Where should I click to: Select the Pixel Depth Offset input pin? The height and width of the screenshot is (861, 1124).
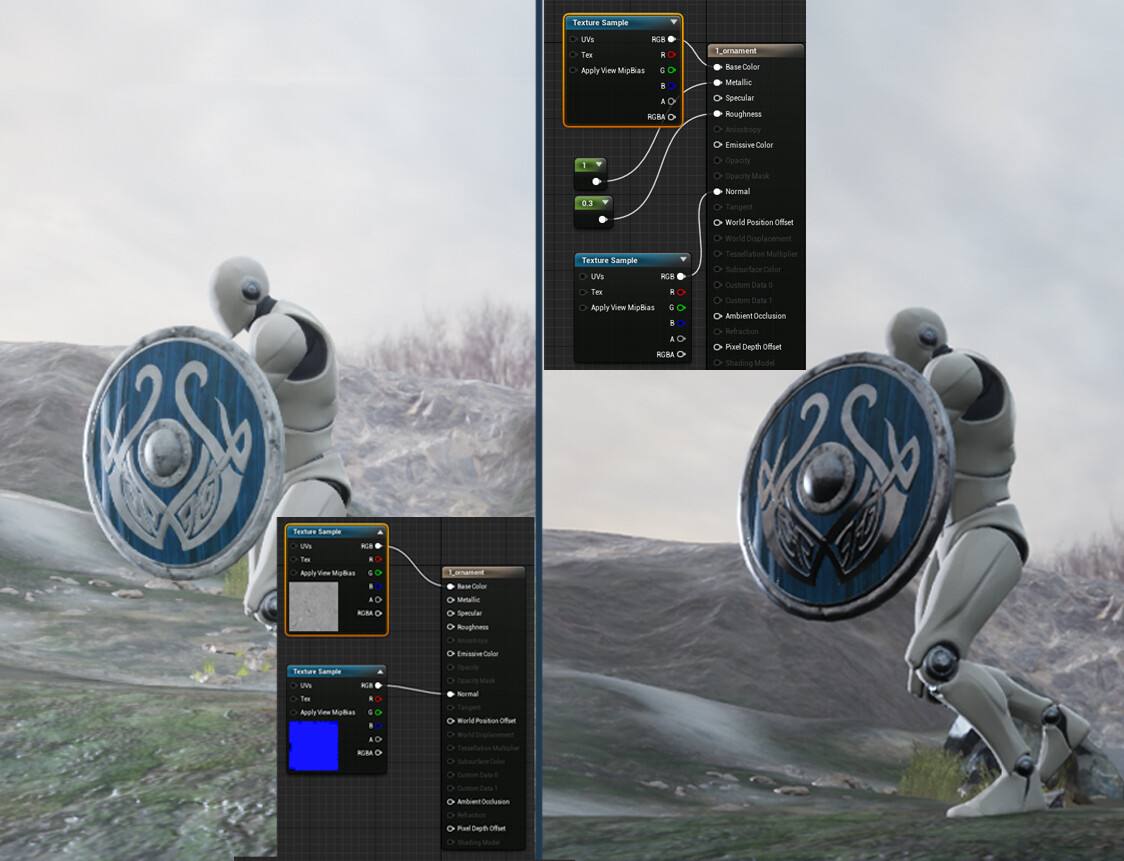pyautogui.click(x=716, y=347)
